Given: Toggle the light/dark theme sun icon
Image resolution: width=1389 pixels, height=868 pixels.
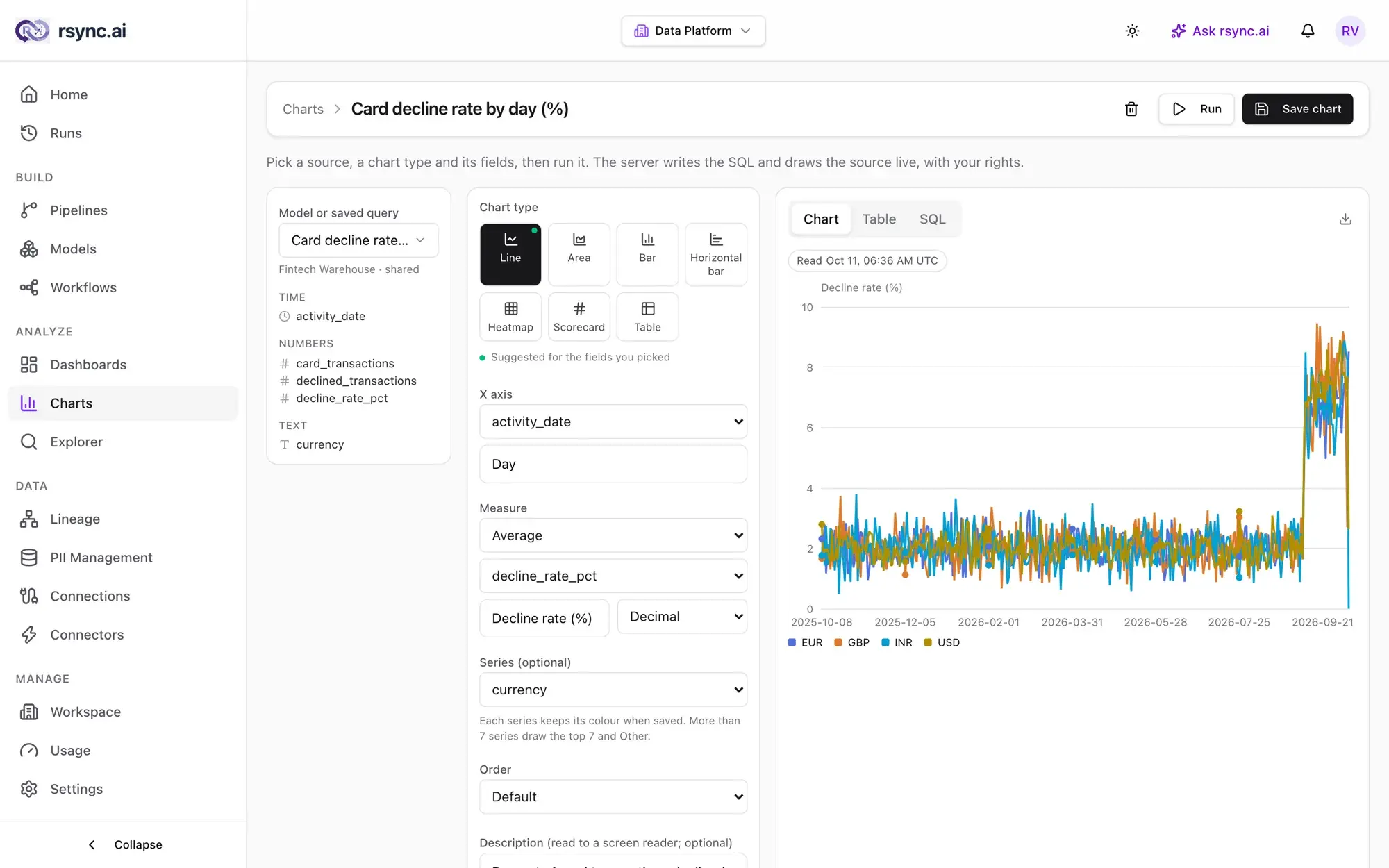Looking at the screenshot, I should click(x=1132, y=31).
